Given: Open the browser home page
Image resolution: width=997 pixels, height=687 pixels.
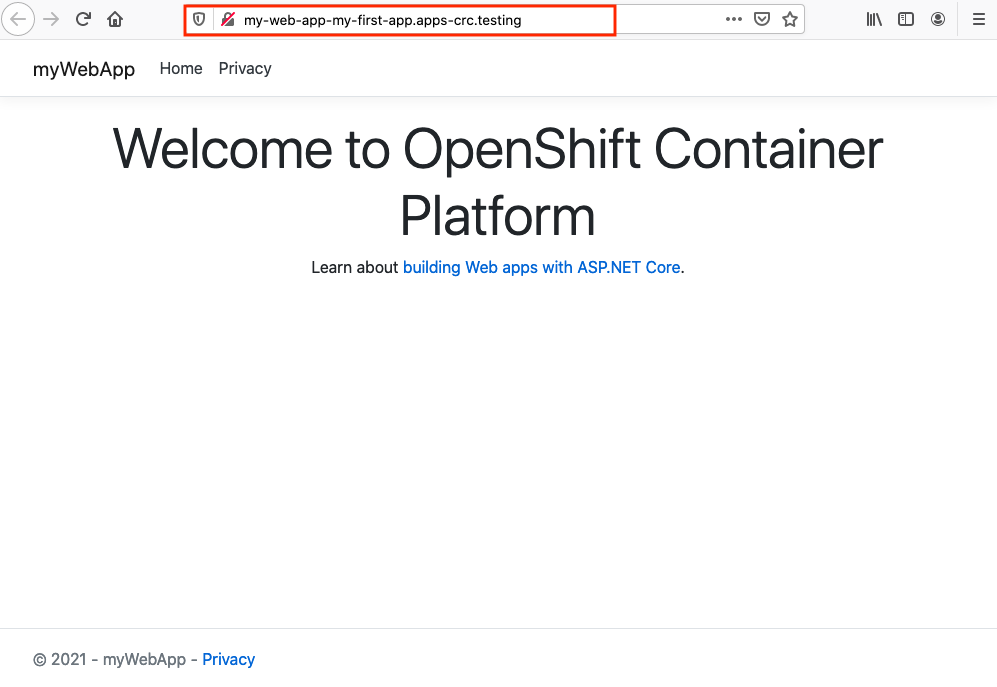Looking at the screenshot, I should (x=115, y=19).
